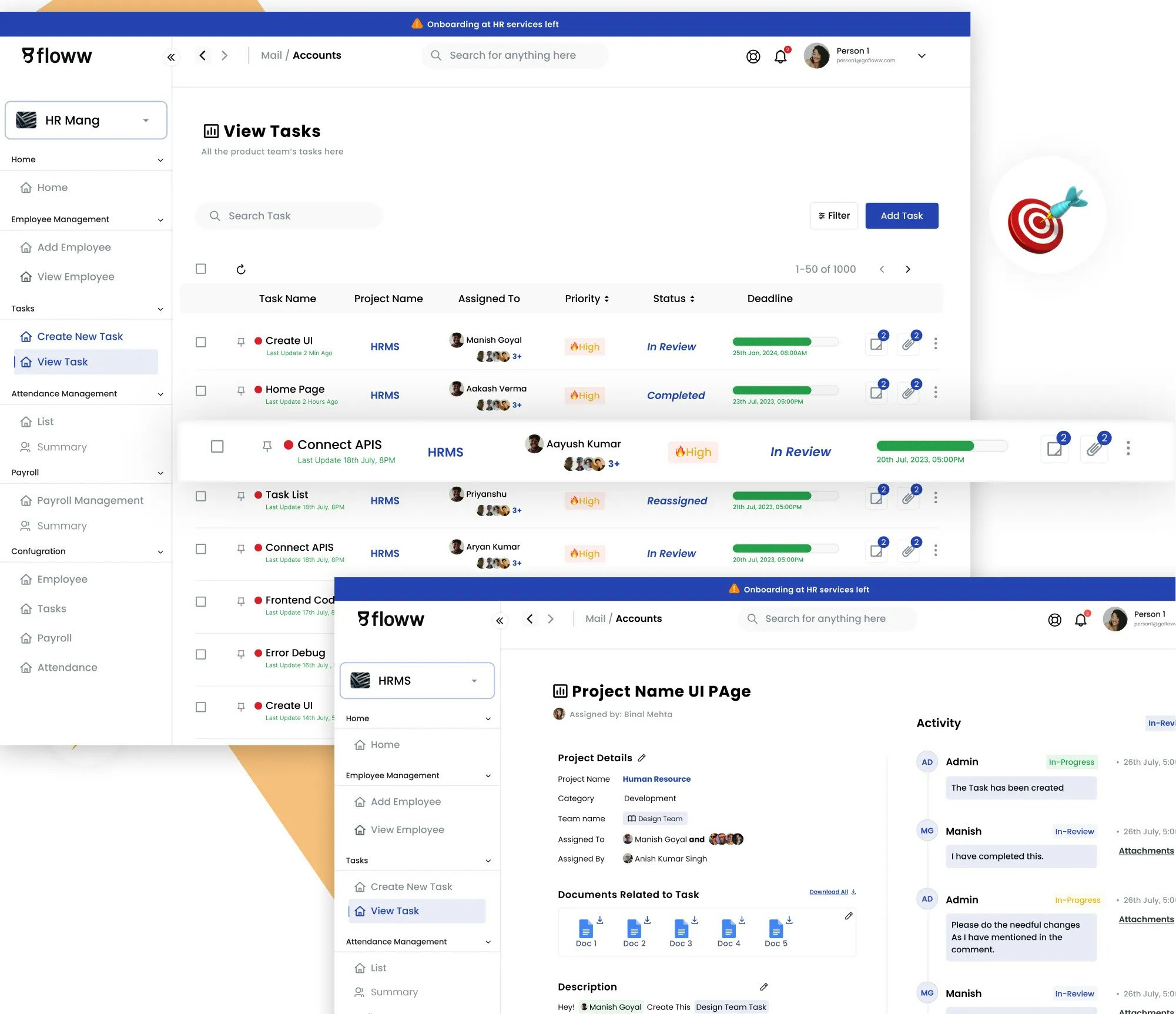
Task: Click Download All link
Action: point(832,892)
